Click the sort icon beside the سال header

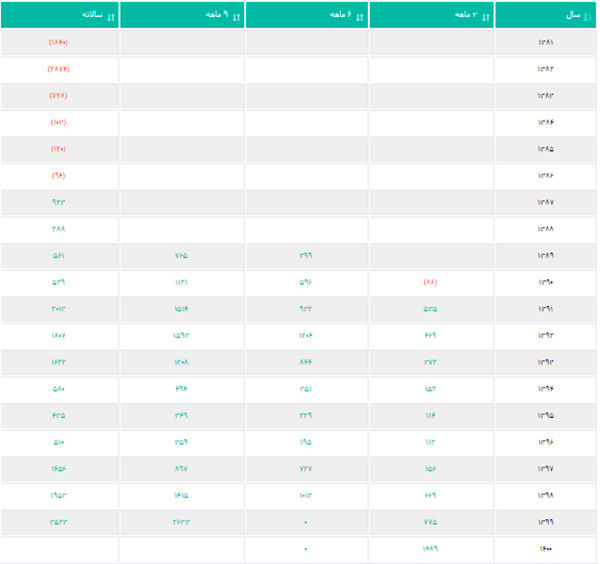point(588,16)
